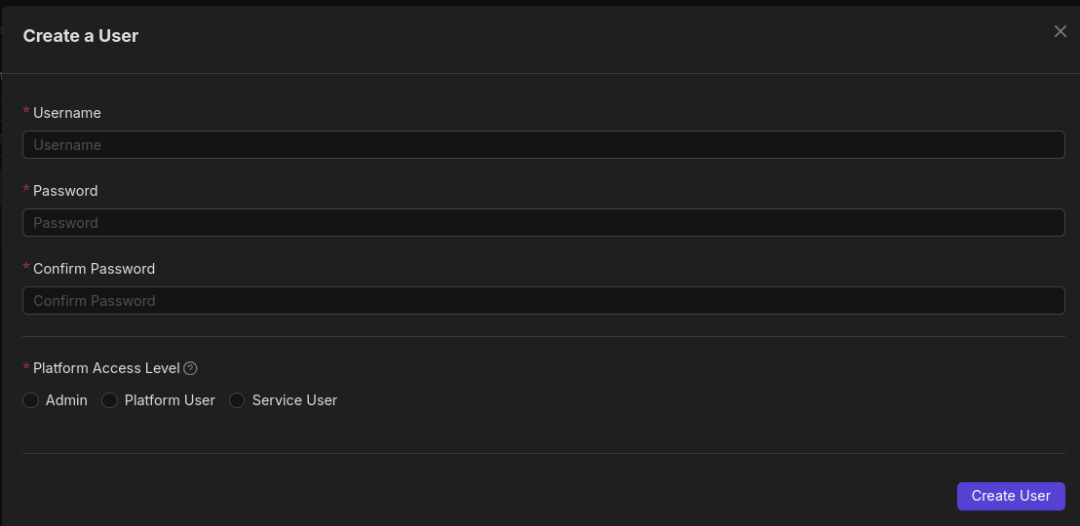Click the Service User label text
This screenshot has width=1080, height=526.
click(295, 400)
